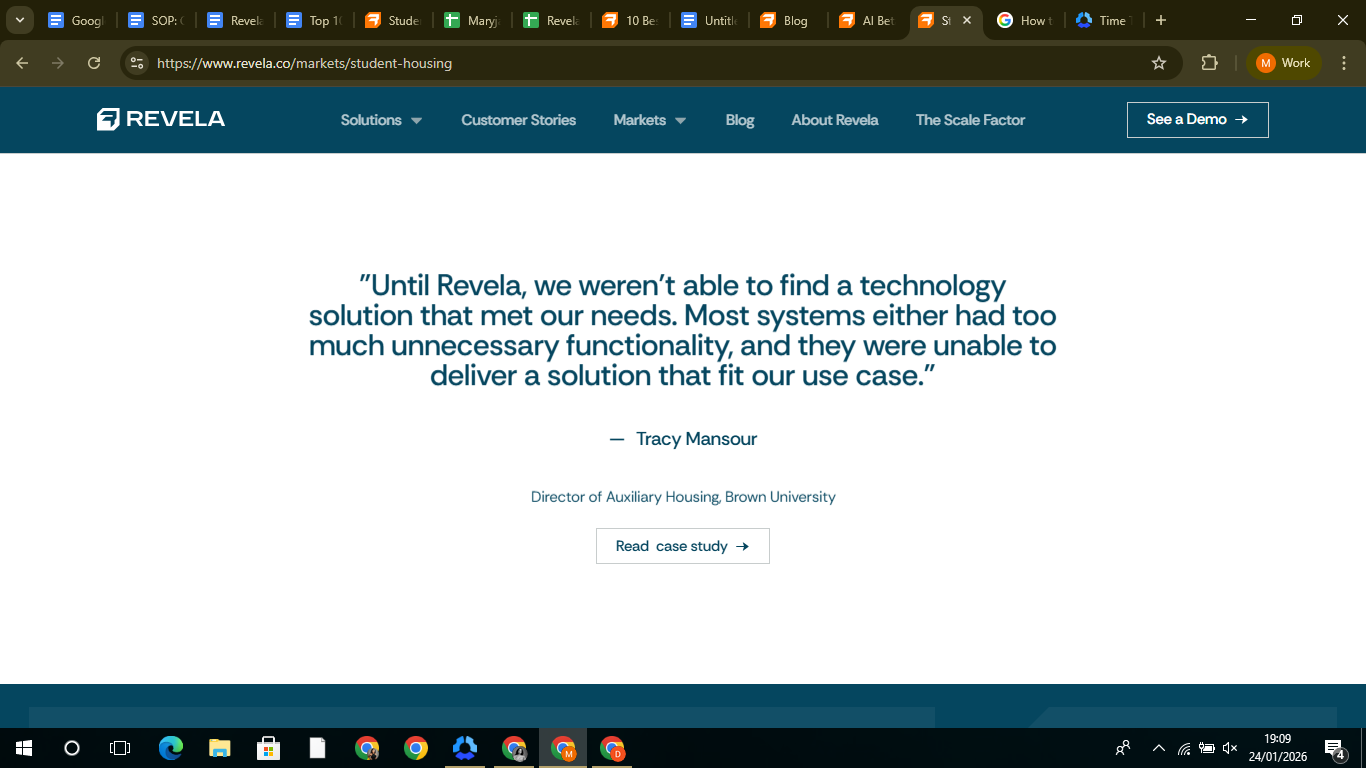
Task: Click the muted volume icon
Action: (1230, 748)
